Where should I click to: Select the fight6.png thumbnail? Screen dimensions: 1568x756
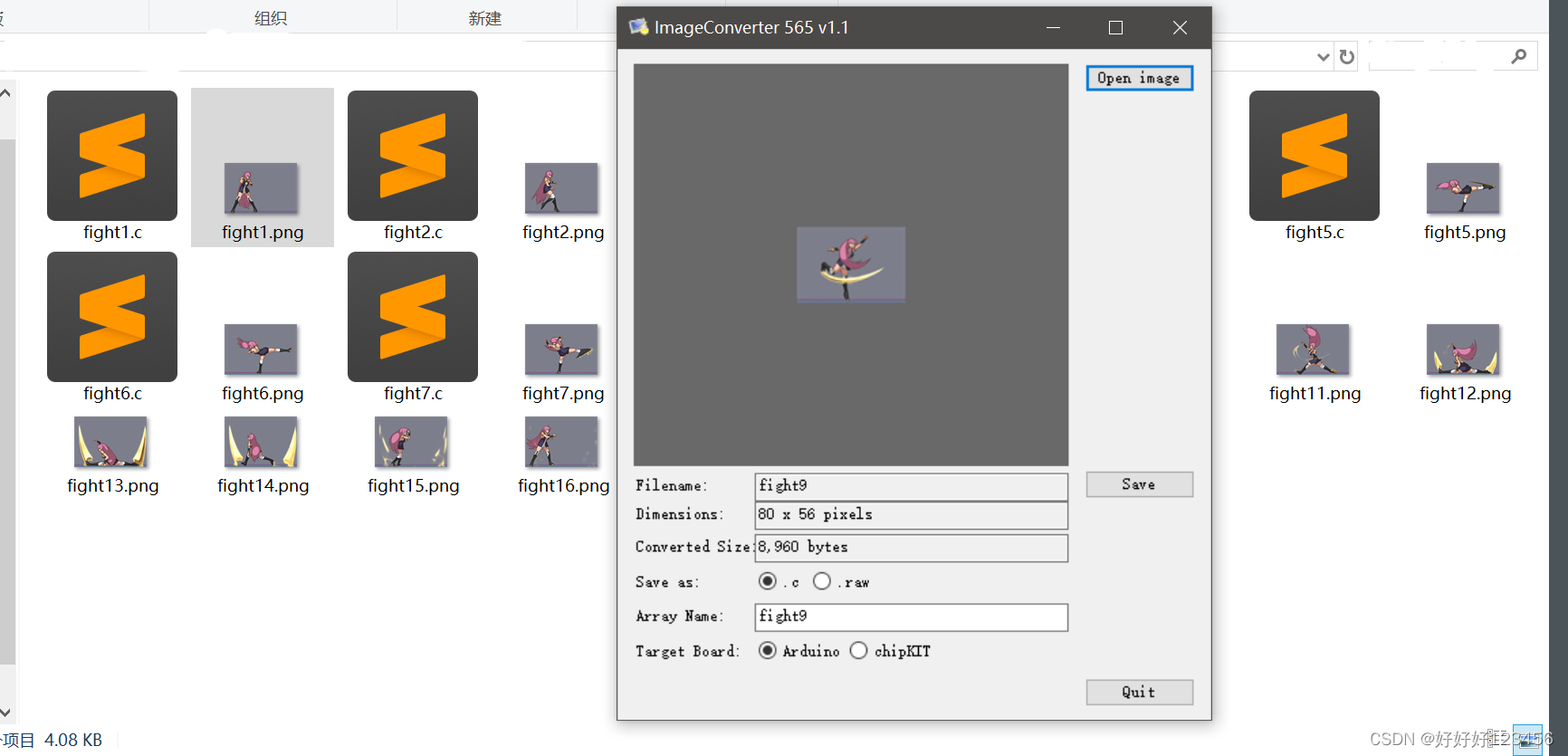(261, 349)
